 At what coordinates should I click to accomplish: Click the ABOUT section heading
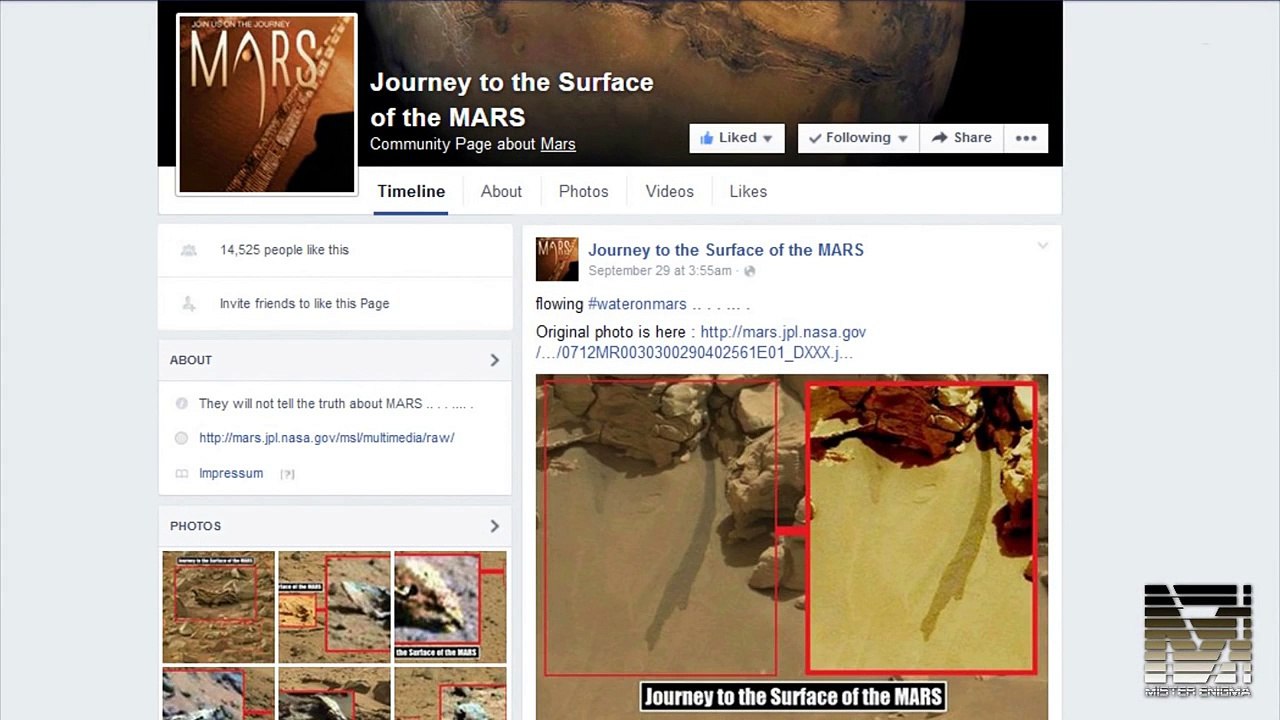(191, 360)
